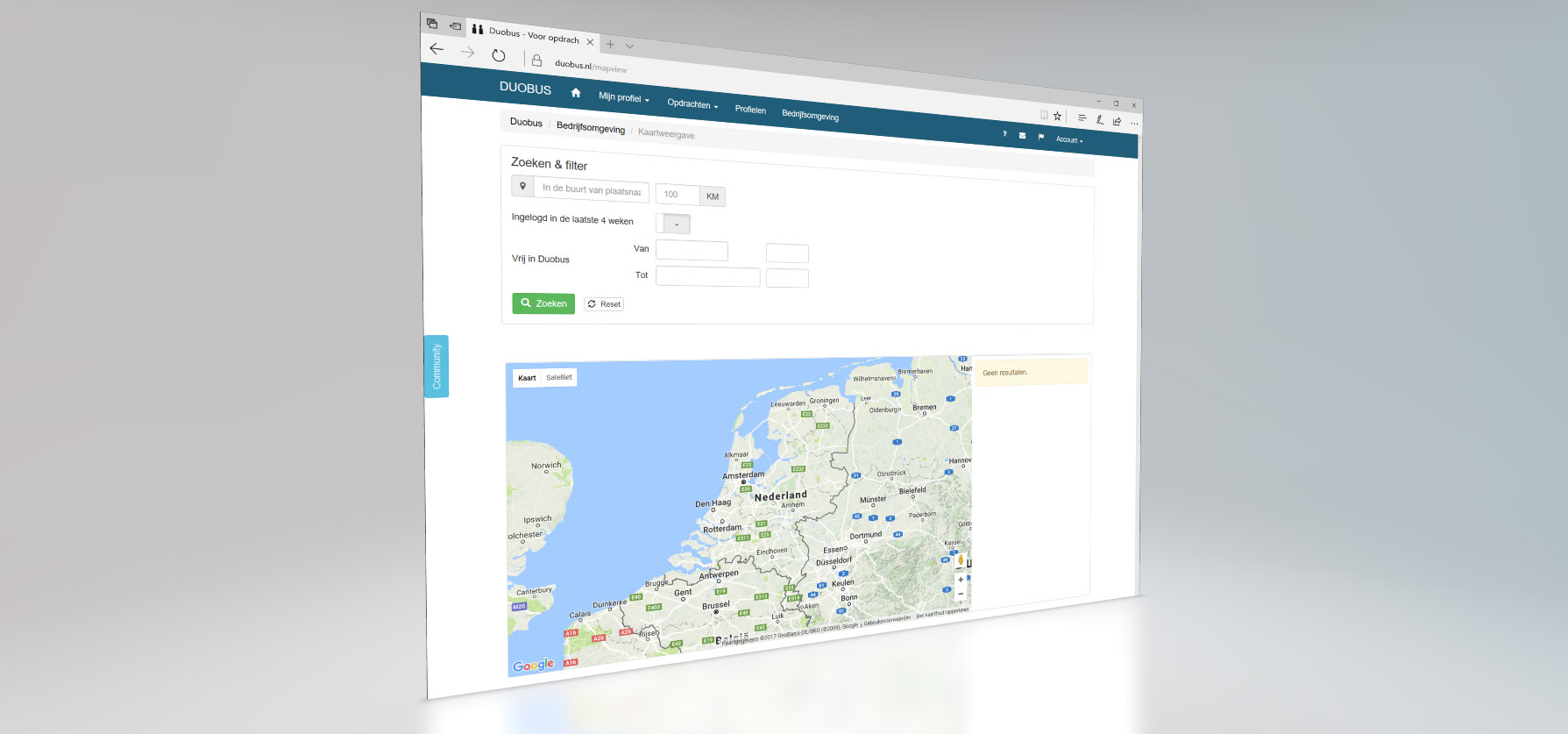This screenshot has height=734, width=1568.
Task: Click the Van time field
Action: pos(787,253)
